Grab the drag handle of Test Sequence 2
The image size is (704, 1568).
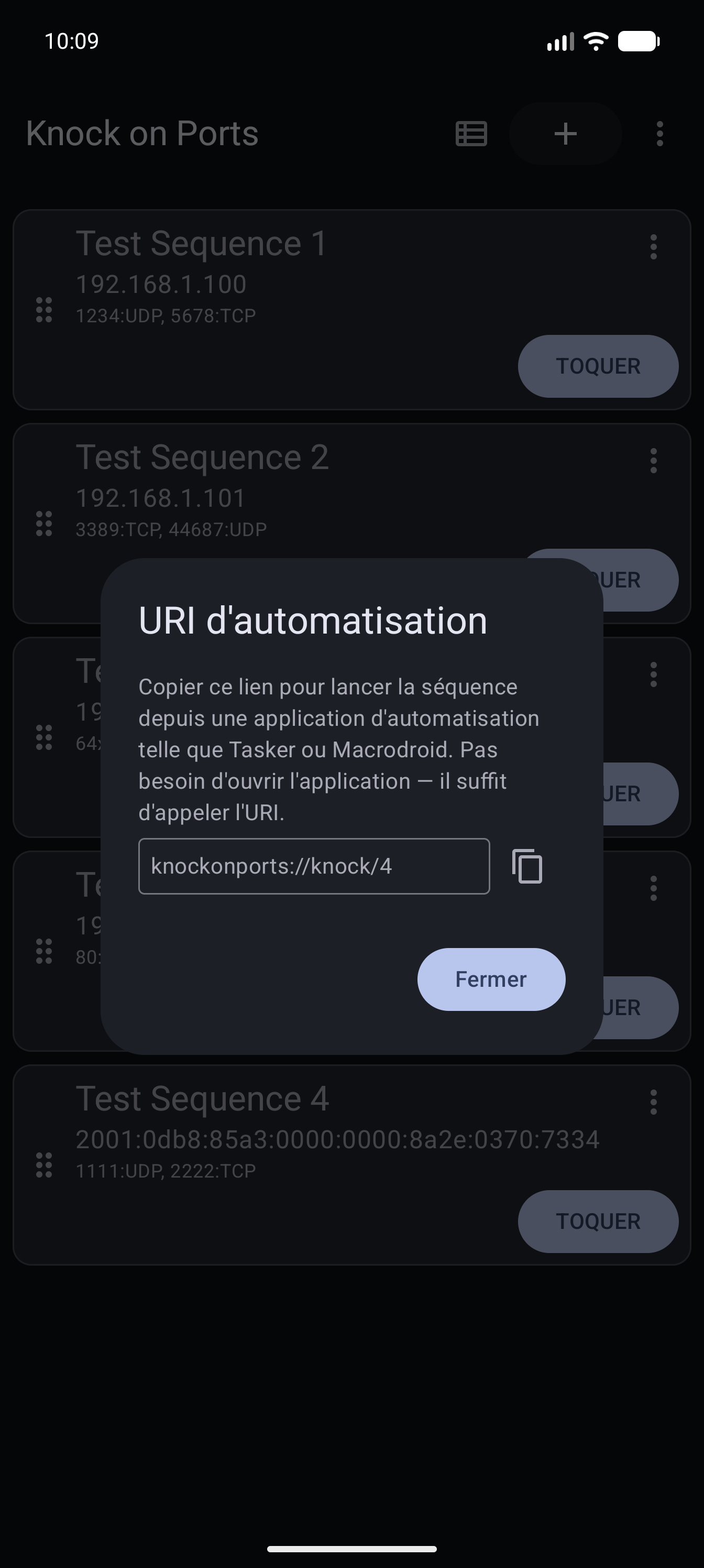click(44, 524)
